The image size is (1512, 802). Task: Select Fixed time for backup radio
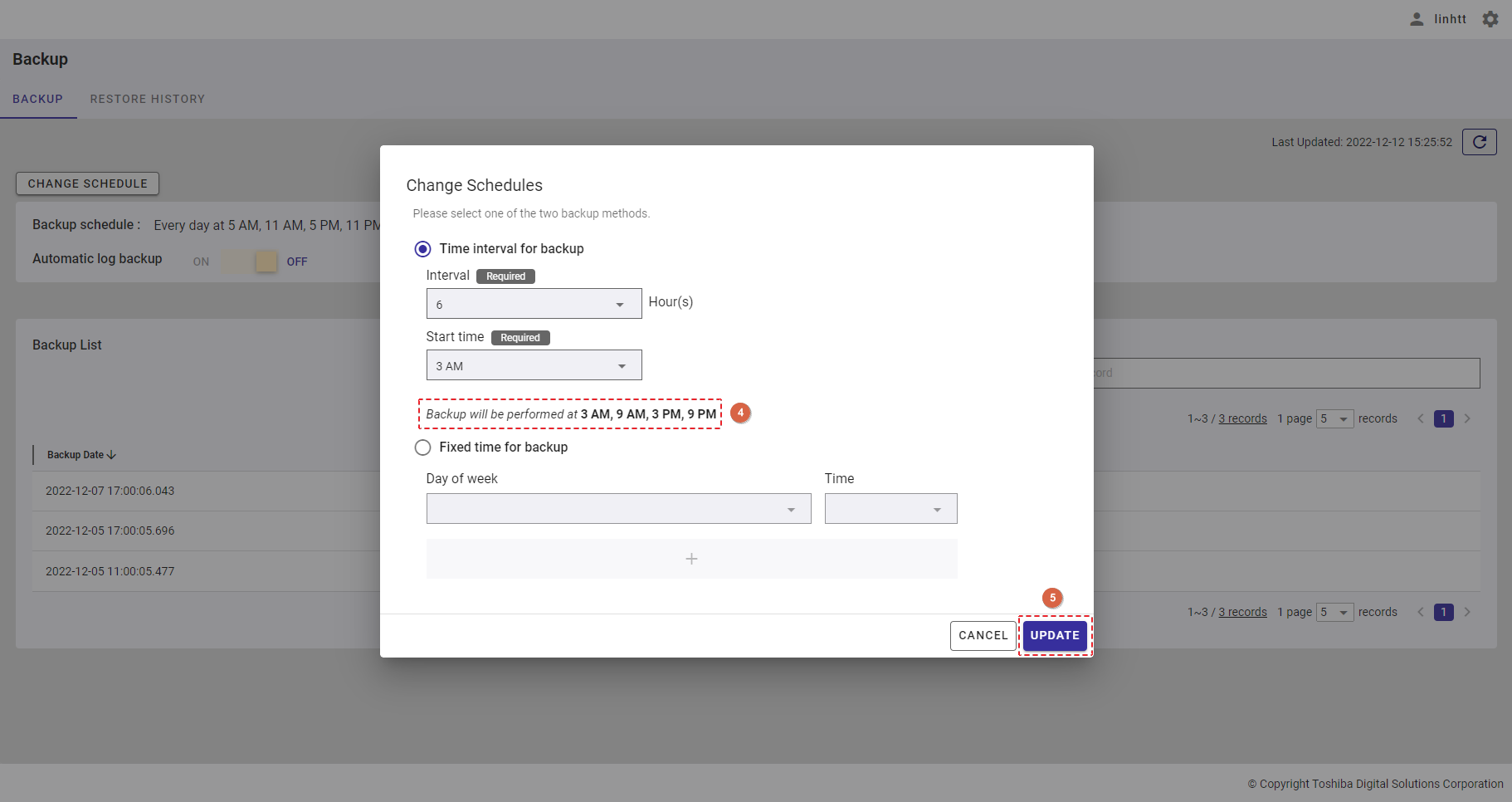click(x=422, y=447)
